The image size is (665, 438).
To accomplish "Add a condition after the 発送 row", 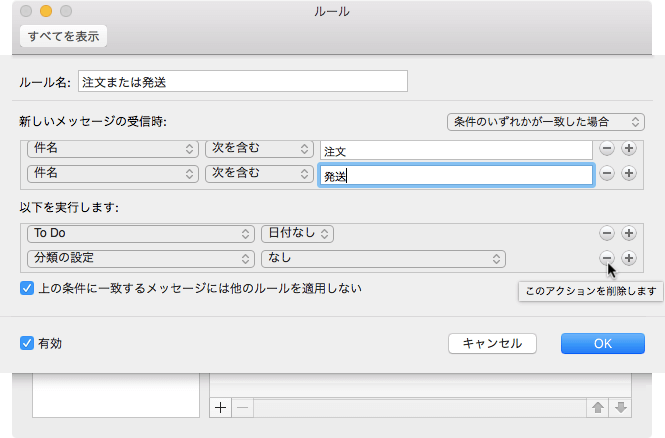I will click(x=629, y=173).
